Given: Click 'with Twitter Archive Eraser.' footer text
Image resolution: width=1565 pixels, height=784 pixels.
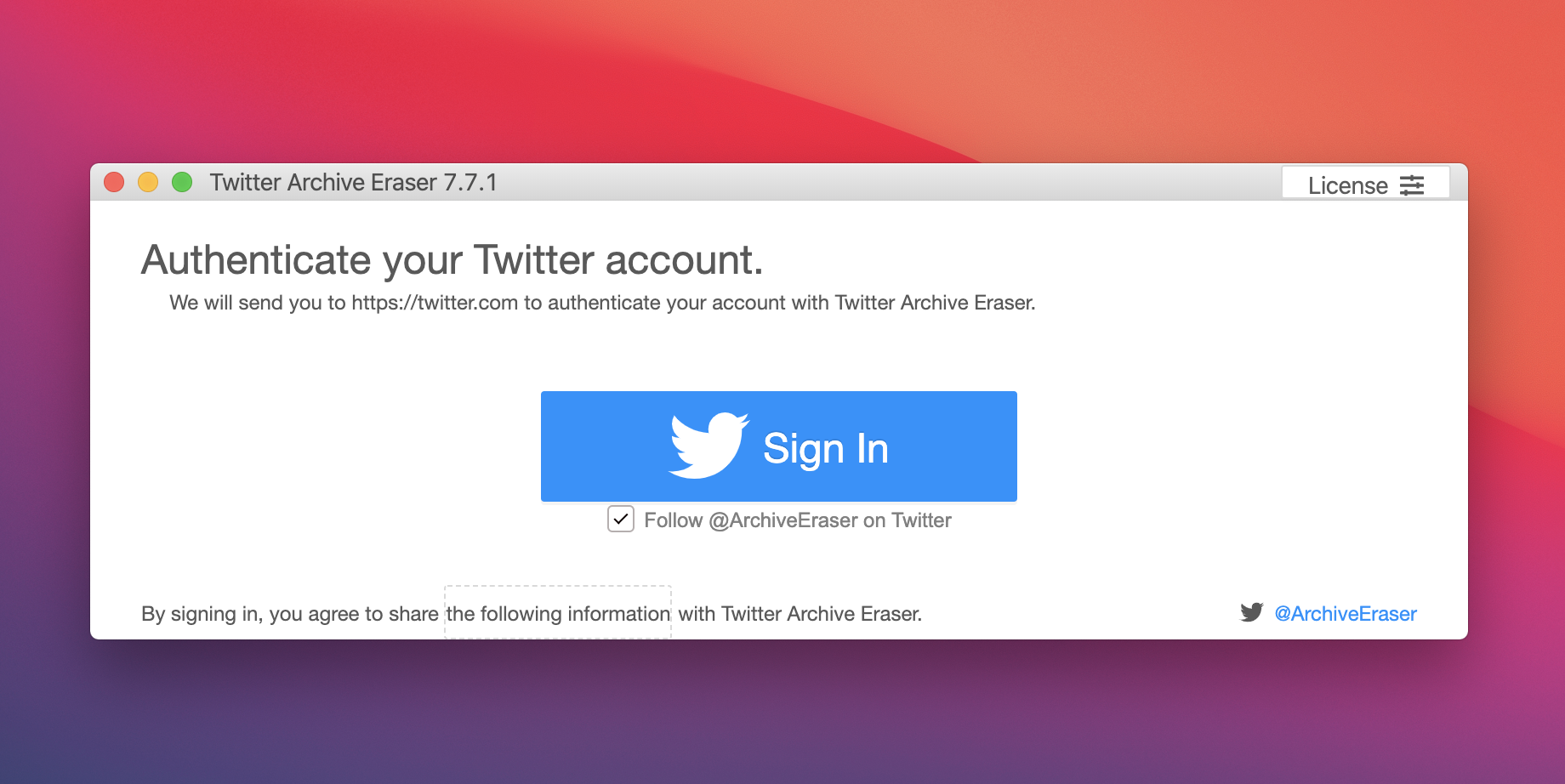Looking at the screenshot, I should (800, 613).
